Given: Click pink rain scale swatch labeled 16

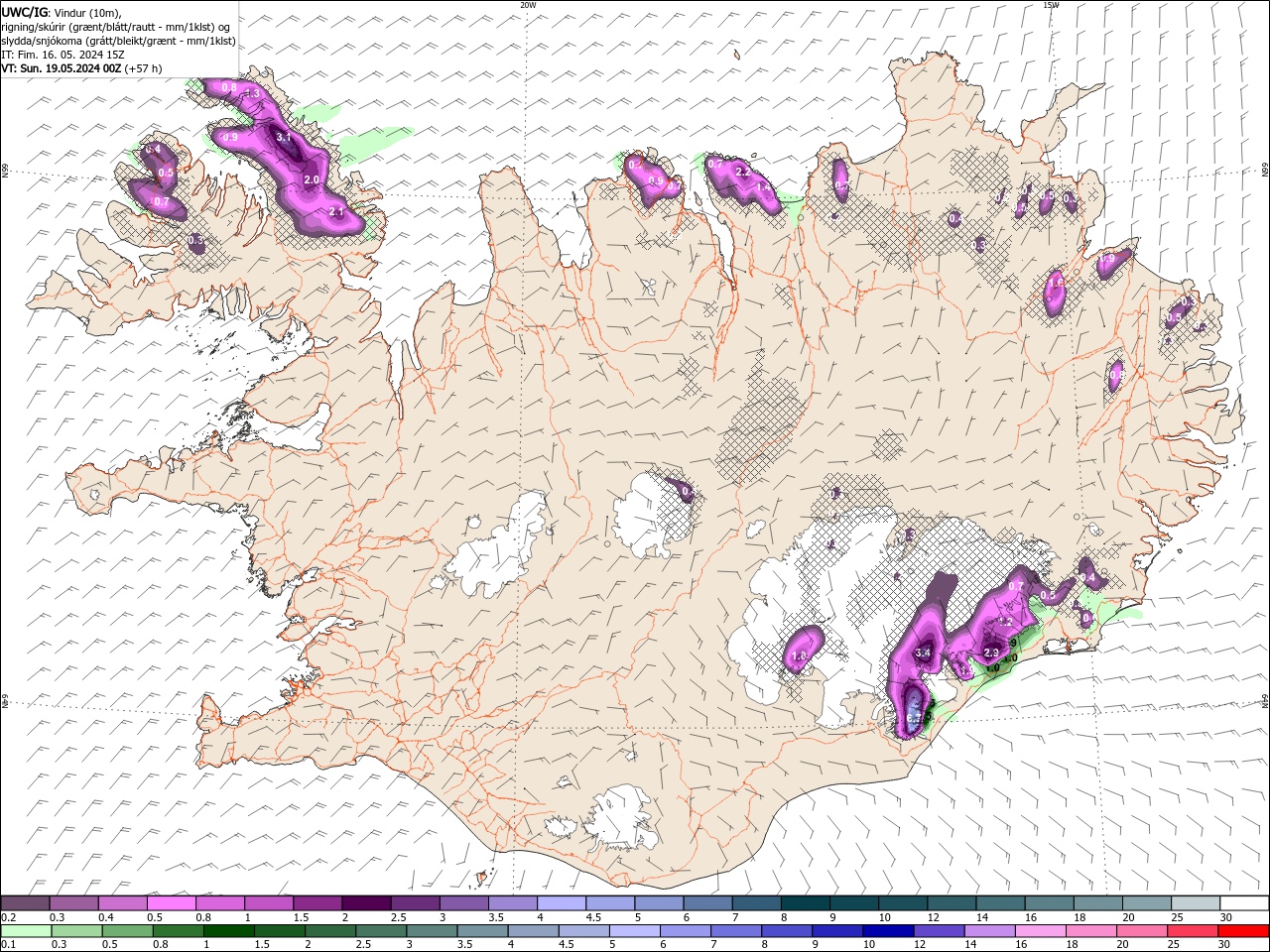Looking at the screenshot, I should [1041, 931].
